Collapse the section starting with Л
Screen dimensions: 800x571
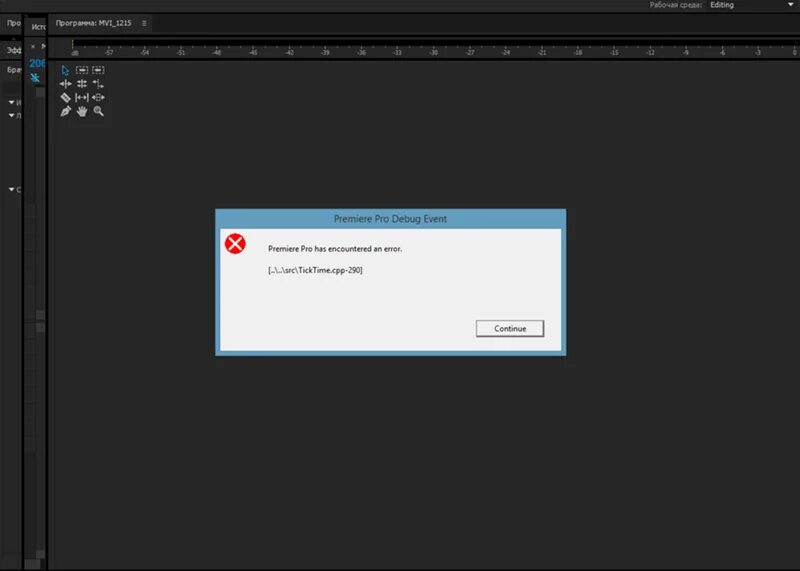tap(12, 115)
